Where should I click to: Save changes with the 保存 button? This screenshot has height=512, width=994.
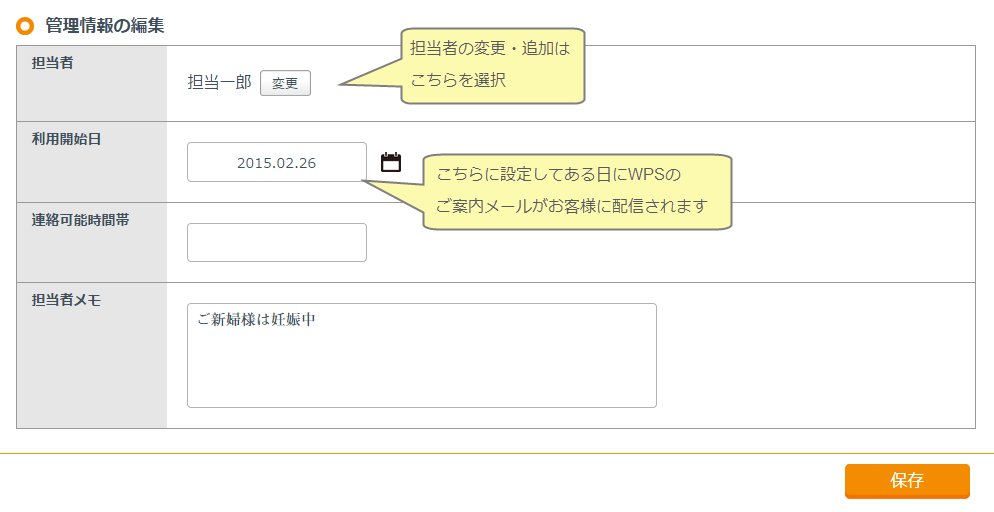pyautogui.click(x=906, y=480)
